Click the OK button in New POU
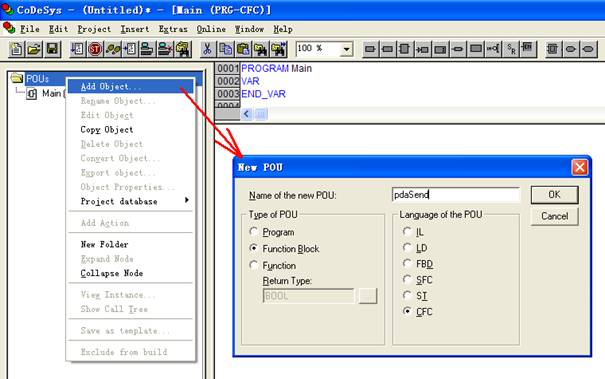The image size is (605, 379). pos(554,195)
